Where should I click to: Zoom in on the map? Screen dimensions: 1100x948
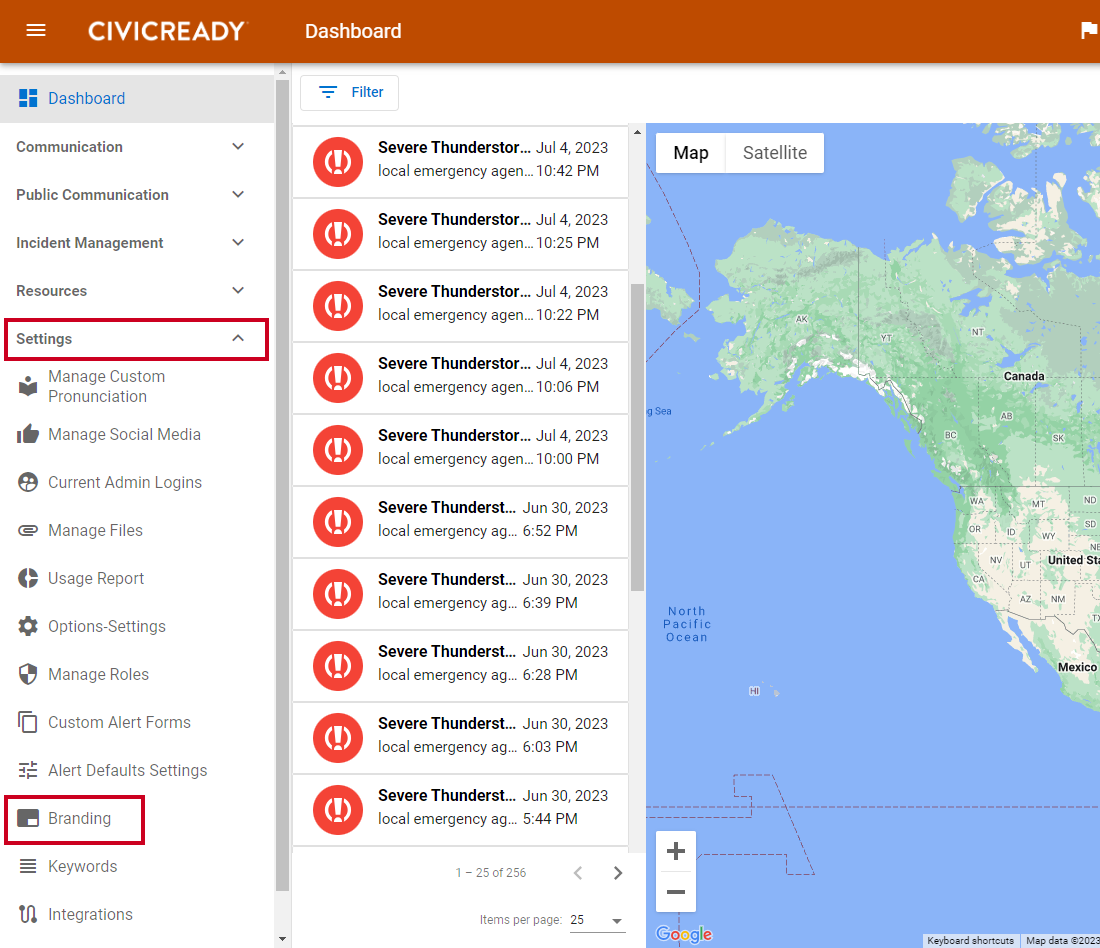(676, 851)
